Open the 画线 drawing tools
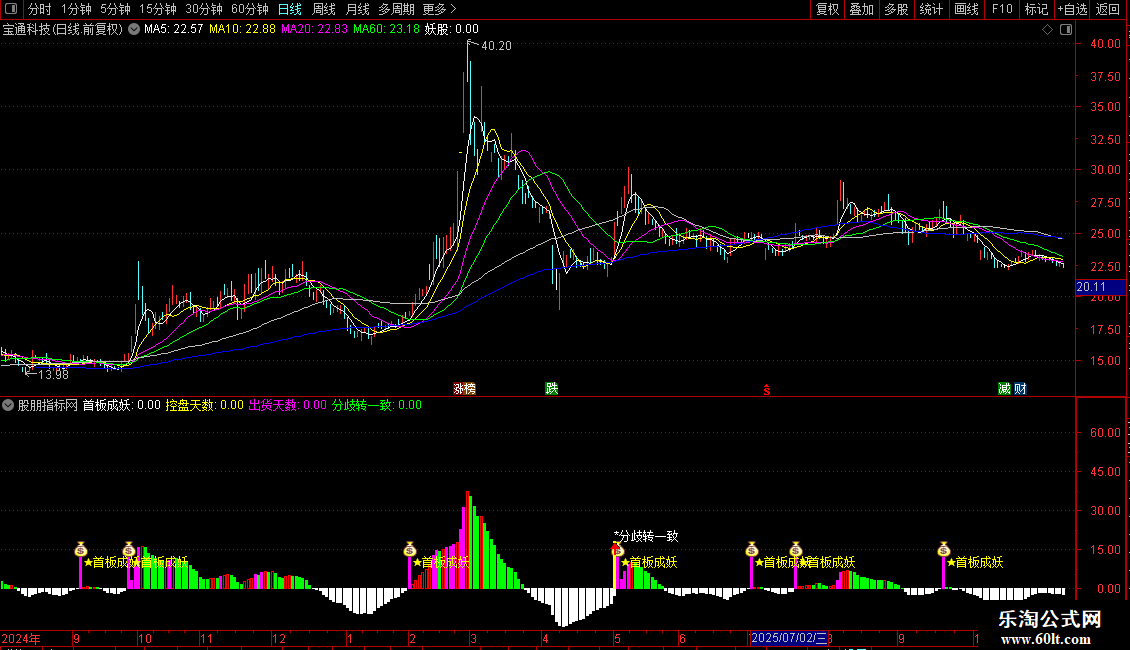 click(x=966, y=9)
